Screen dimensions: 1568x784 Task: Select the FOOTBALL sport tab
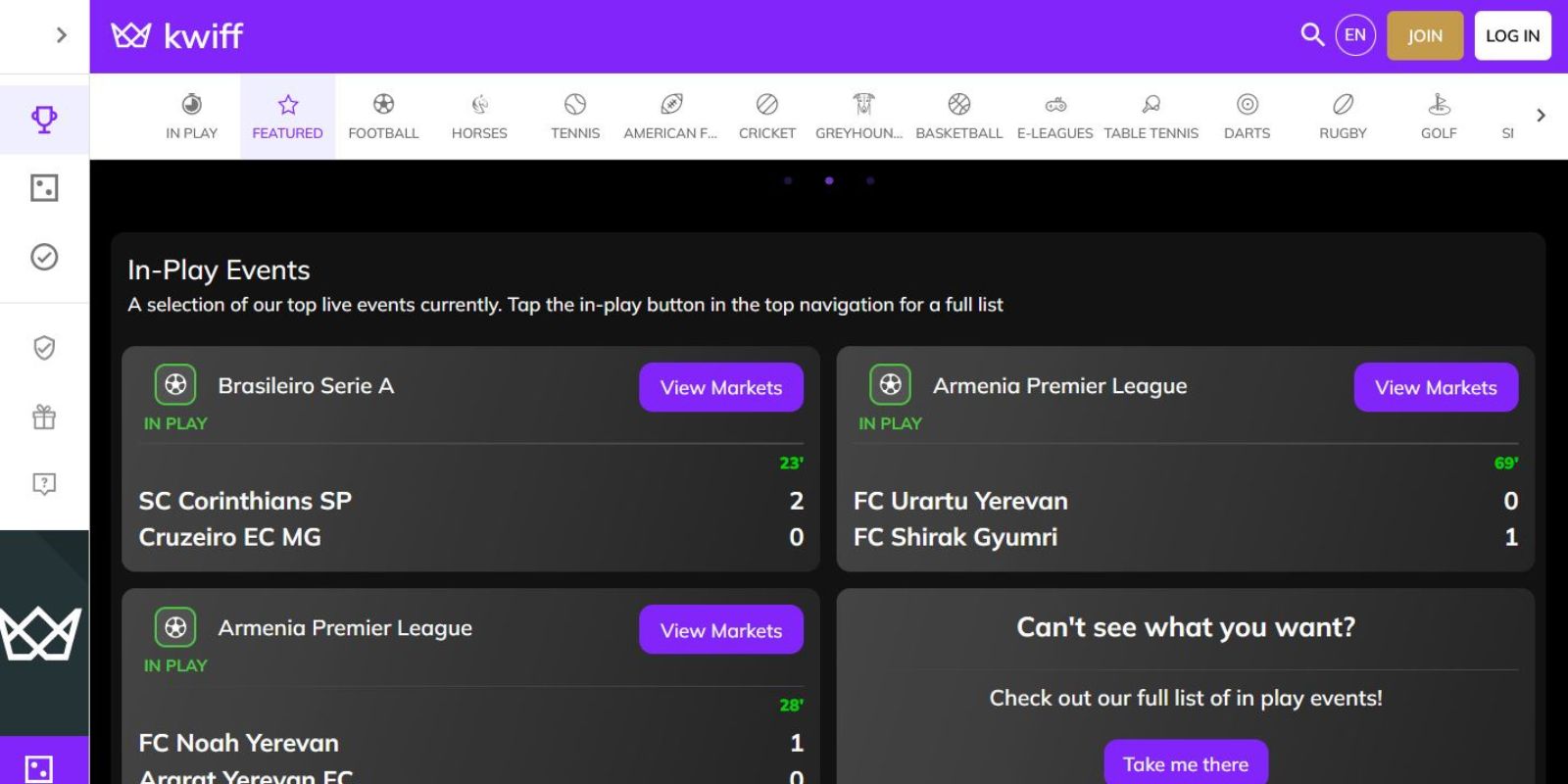click(383, 117)
